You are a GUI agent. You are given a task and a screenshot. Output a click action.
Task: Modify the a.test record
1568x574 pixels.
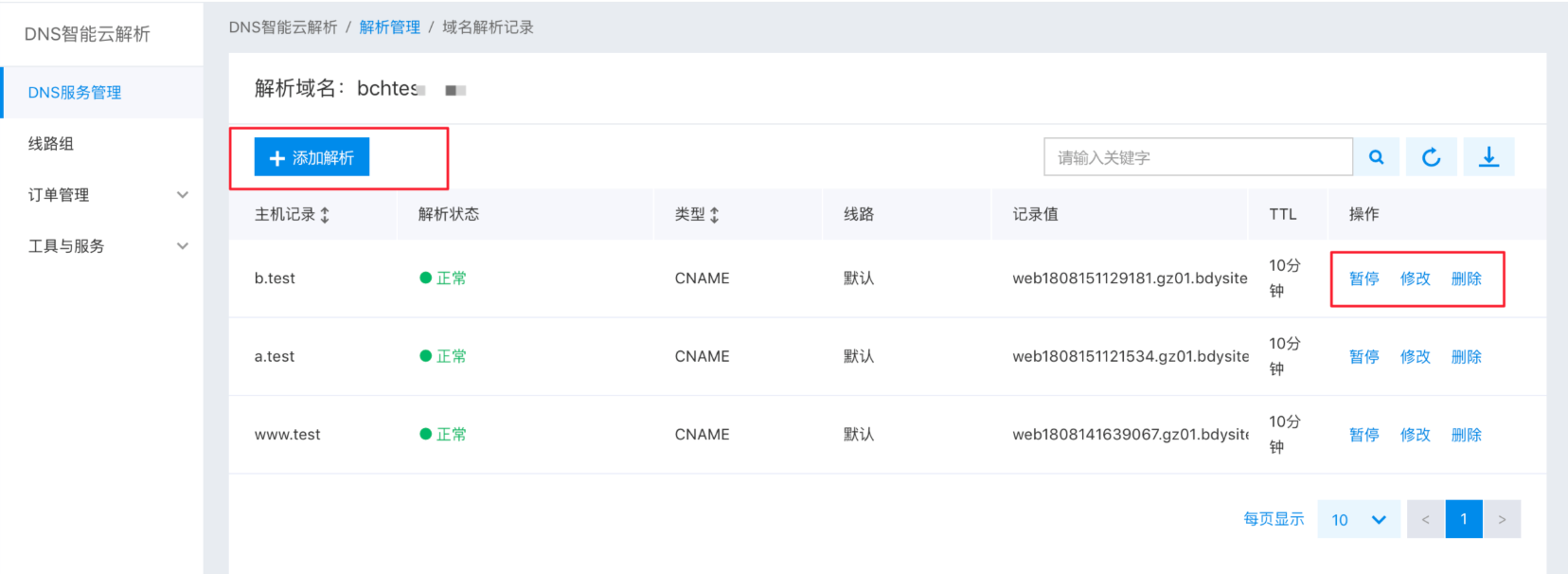point(1416,357)
